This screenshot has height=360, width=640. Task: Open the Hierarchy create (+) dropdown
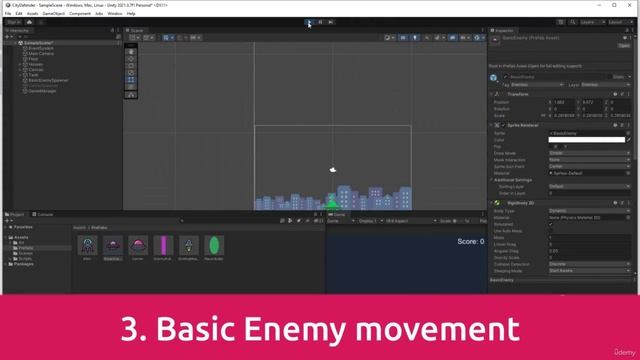8,37
